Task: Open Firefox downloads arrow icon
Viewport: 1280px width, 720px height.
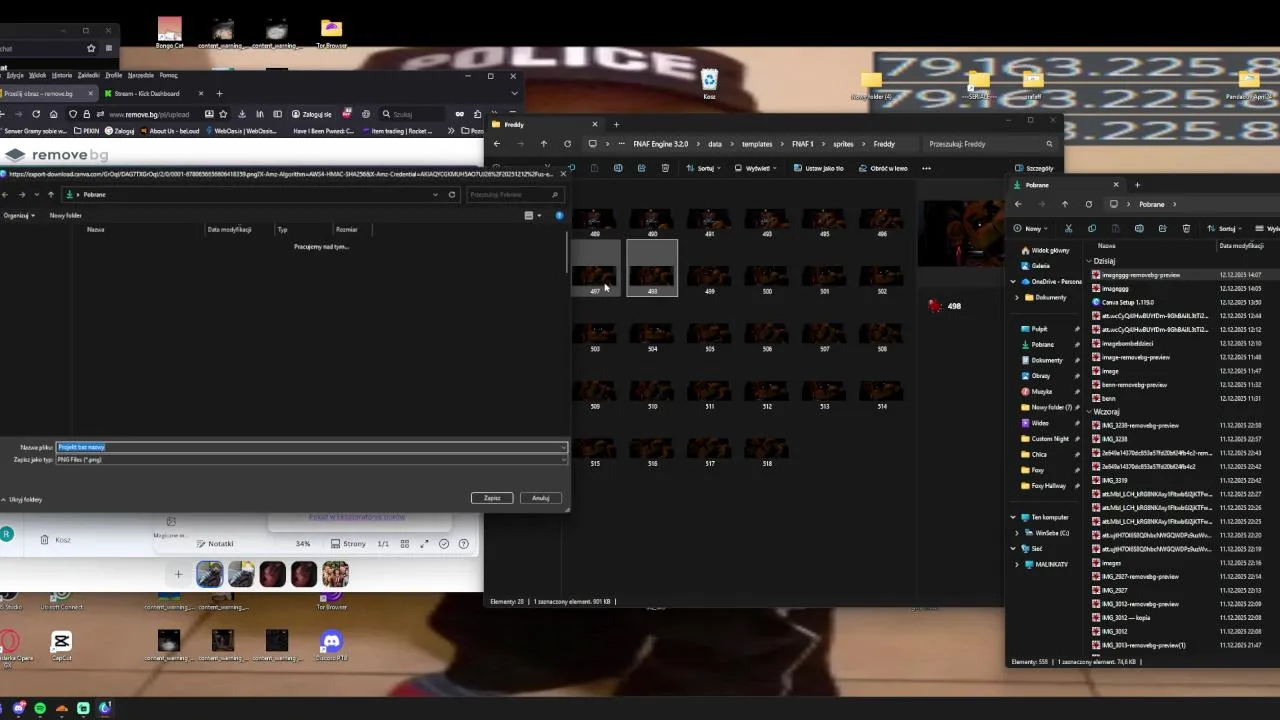Action: pos(242,114)
